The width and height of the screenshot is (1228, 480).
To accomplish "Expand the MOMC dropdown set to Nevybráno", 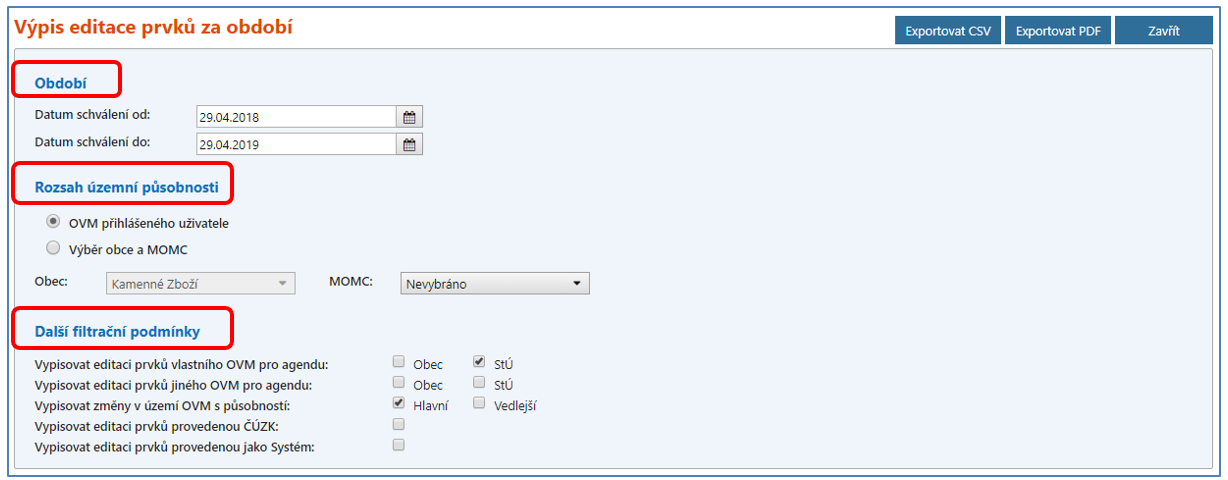I will pos(495,284).
